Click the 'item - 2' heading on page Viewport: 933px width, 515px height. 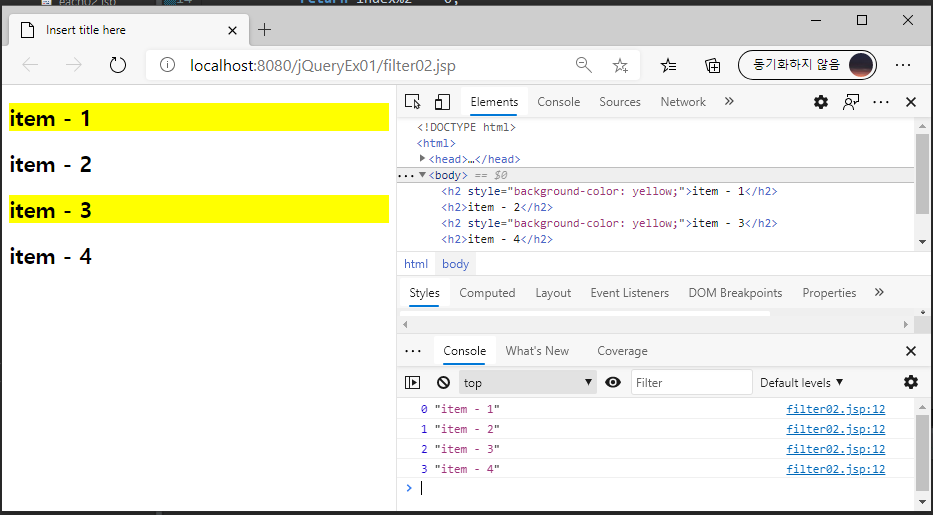point(51,164)
